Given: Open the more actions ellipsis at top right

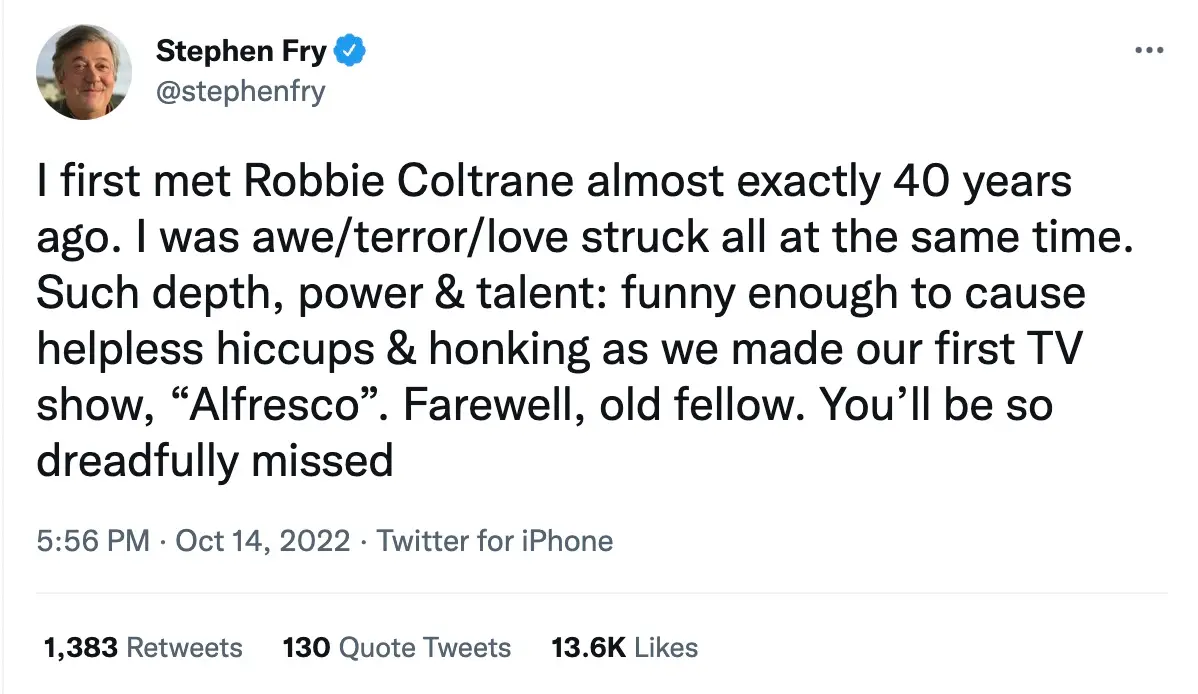Looking at the screenshot, I should click(1151, 48).
